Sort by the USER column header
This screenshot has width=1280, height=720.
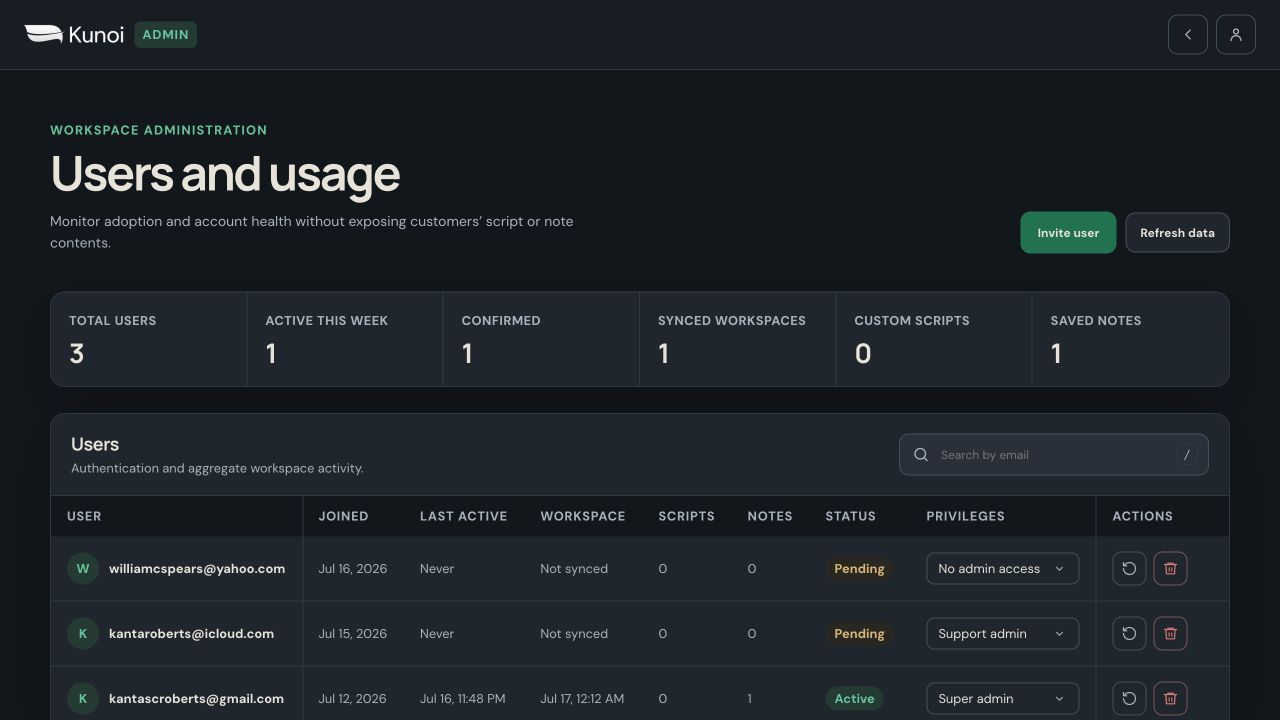coord(84,517)
